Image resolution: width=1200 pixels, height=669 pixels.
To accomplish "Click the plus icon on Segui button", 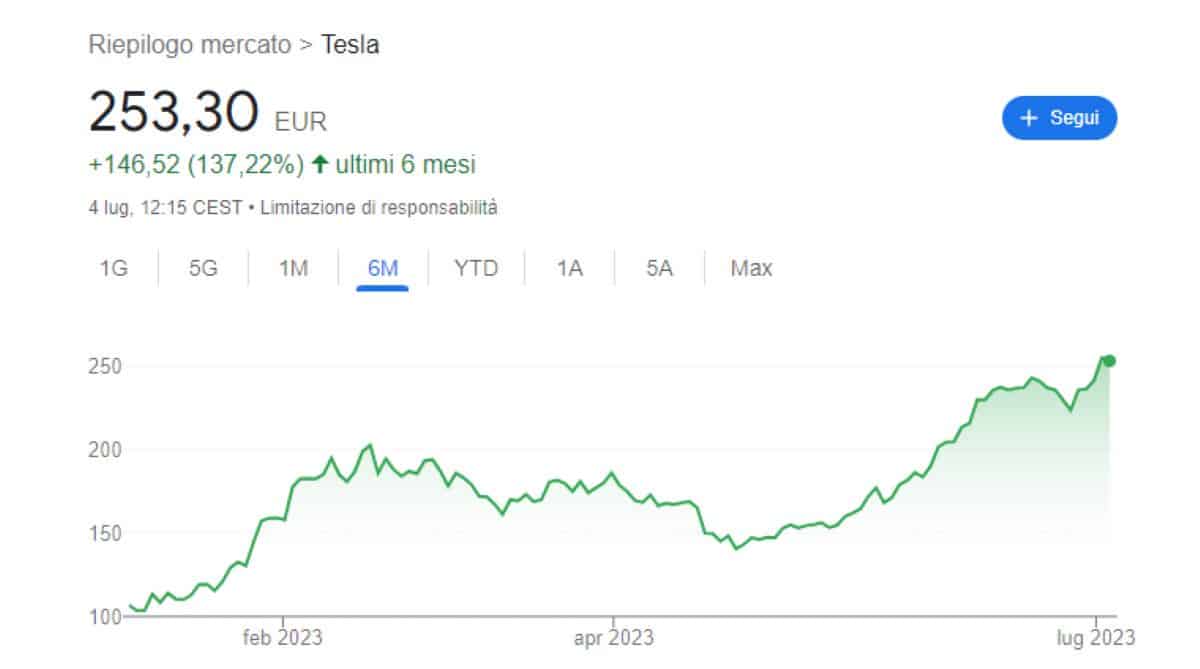I will [x=1029, y=118].
